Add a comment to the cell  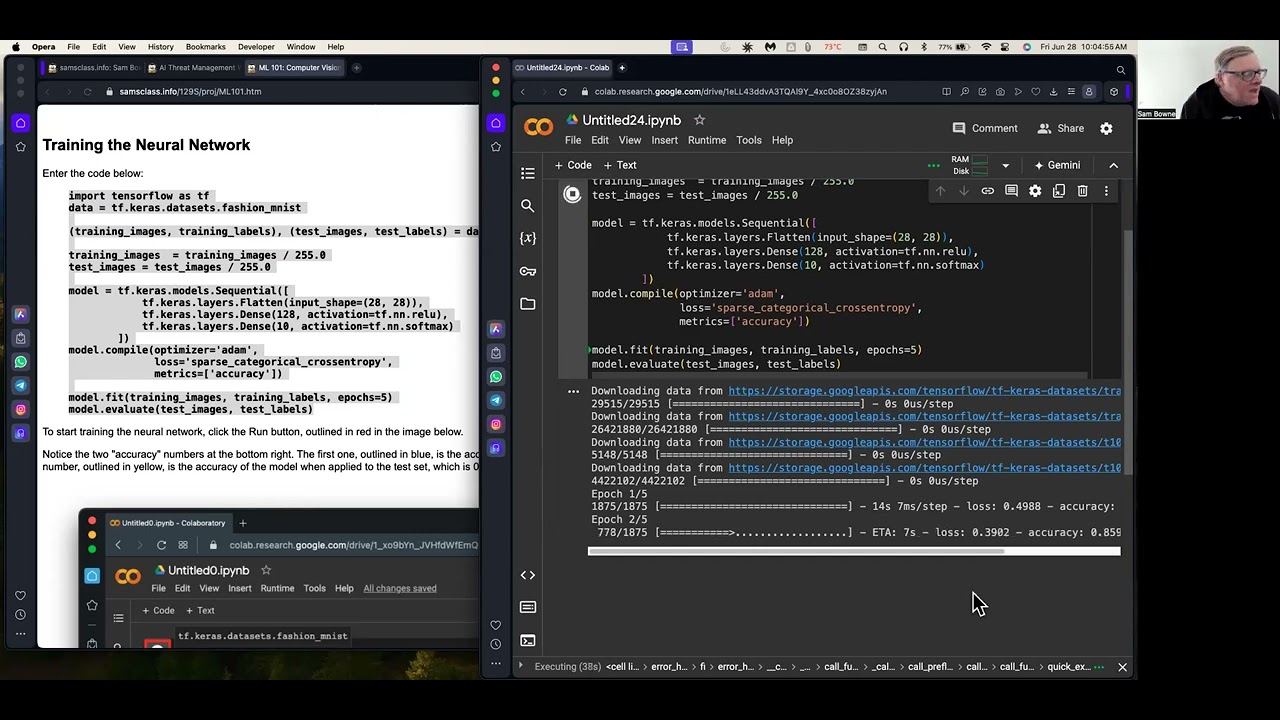click(1011, 191)
